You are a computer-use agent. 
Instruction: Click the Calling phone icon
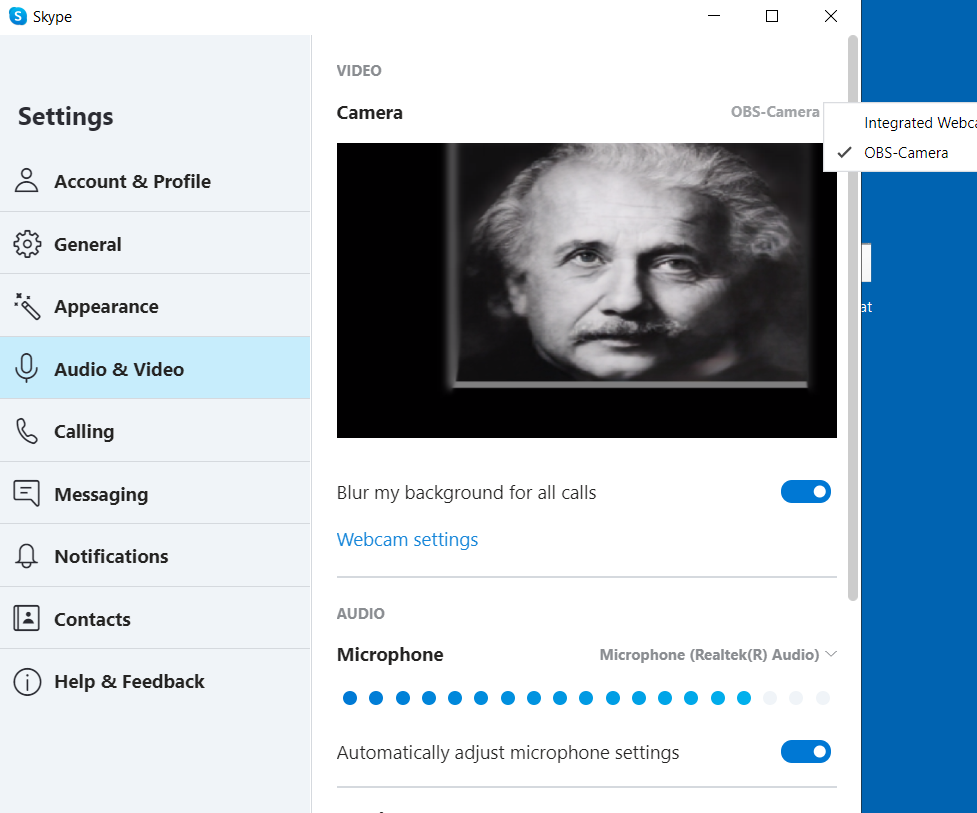pyautogui.click(x=27, y=431)
